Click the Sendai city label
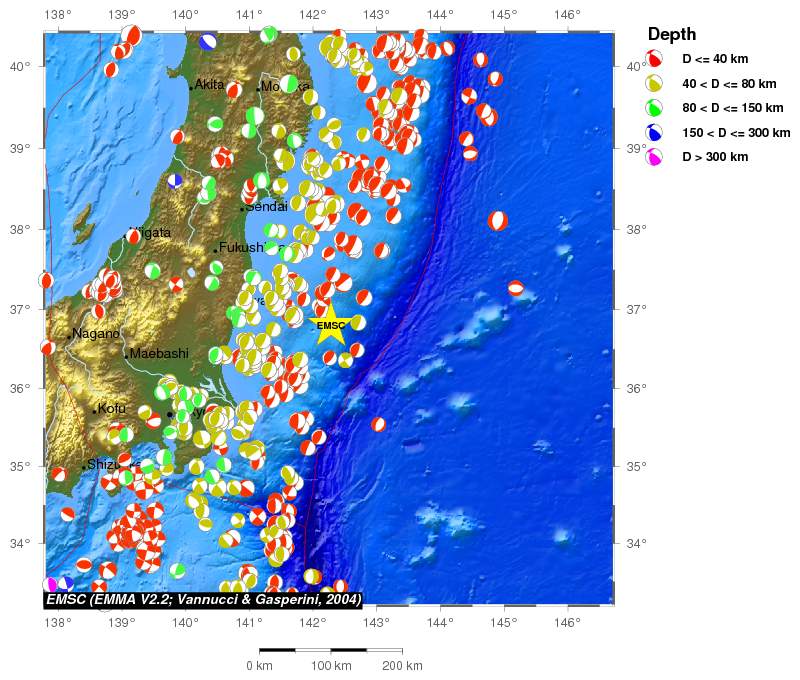Image resolution: width=800 pixels, height=680 pixels. click(x=265, y=207)
